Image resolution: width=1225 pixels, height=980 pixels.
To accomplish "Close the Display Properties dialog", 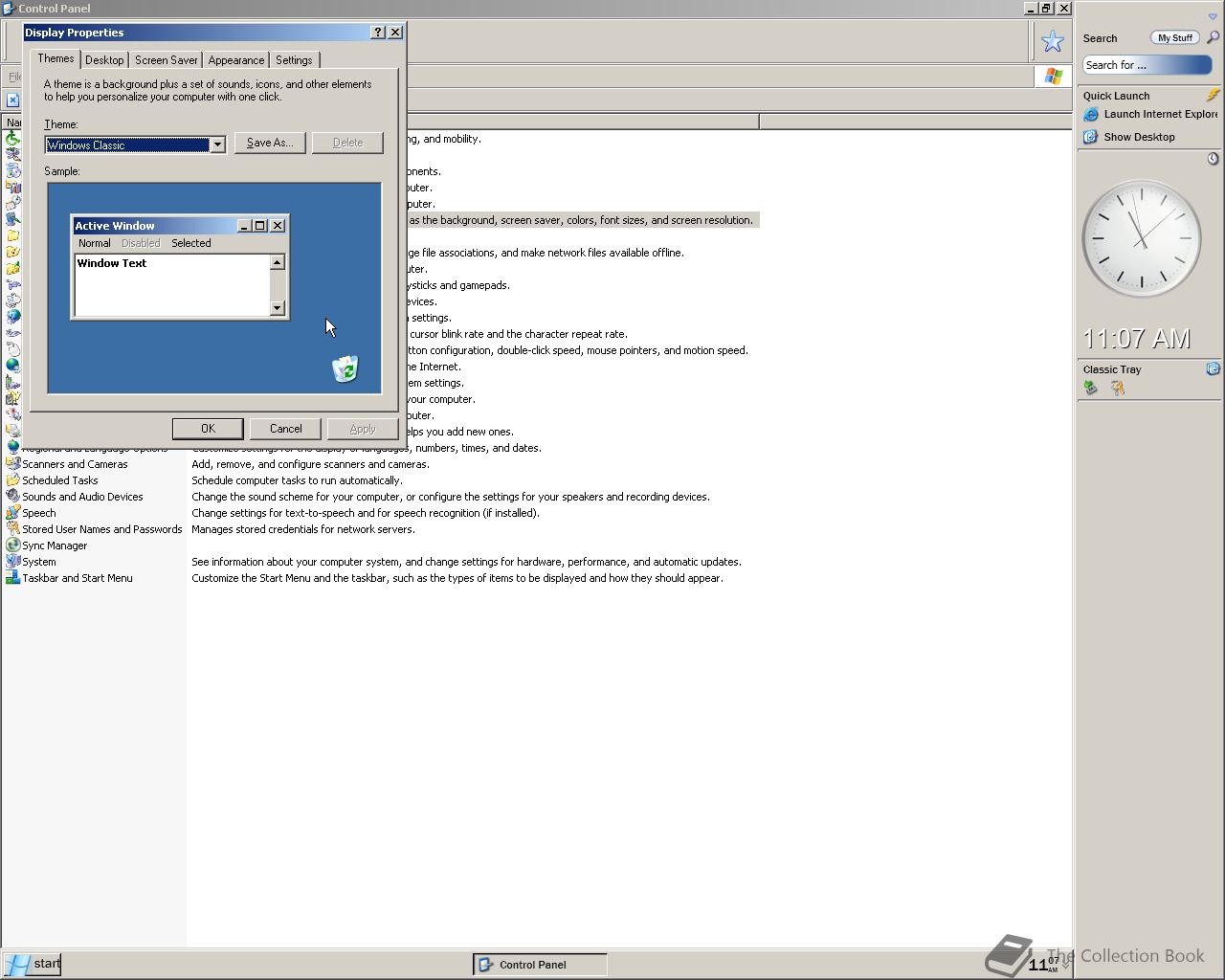I will tap(395, 33).
